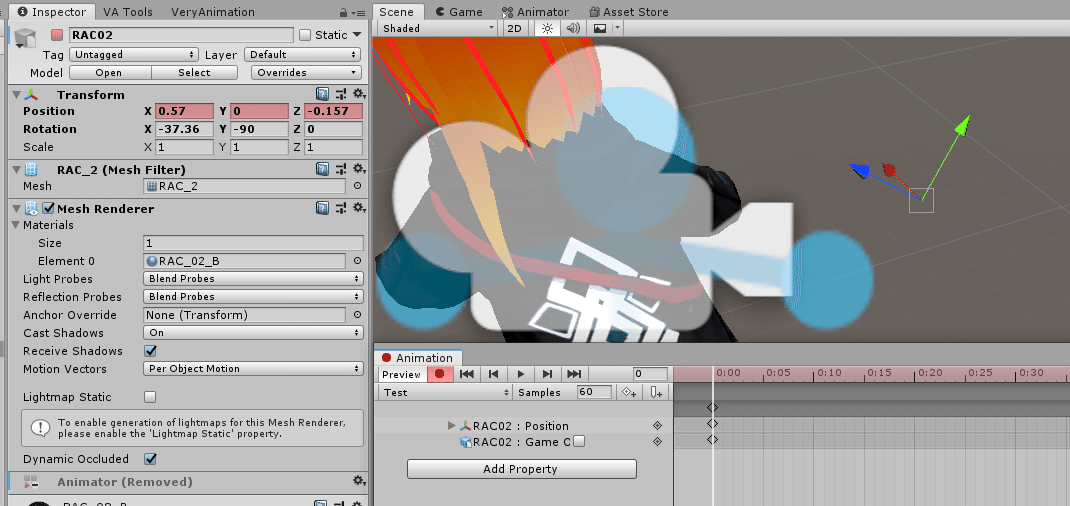
Task: Toggle scene audio speaker icon
Action: pos(573,28)
